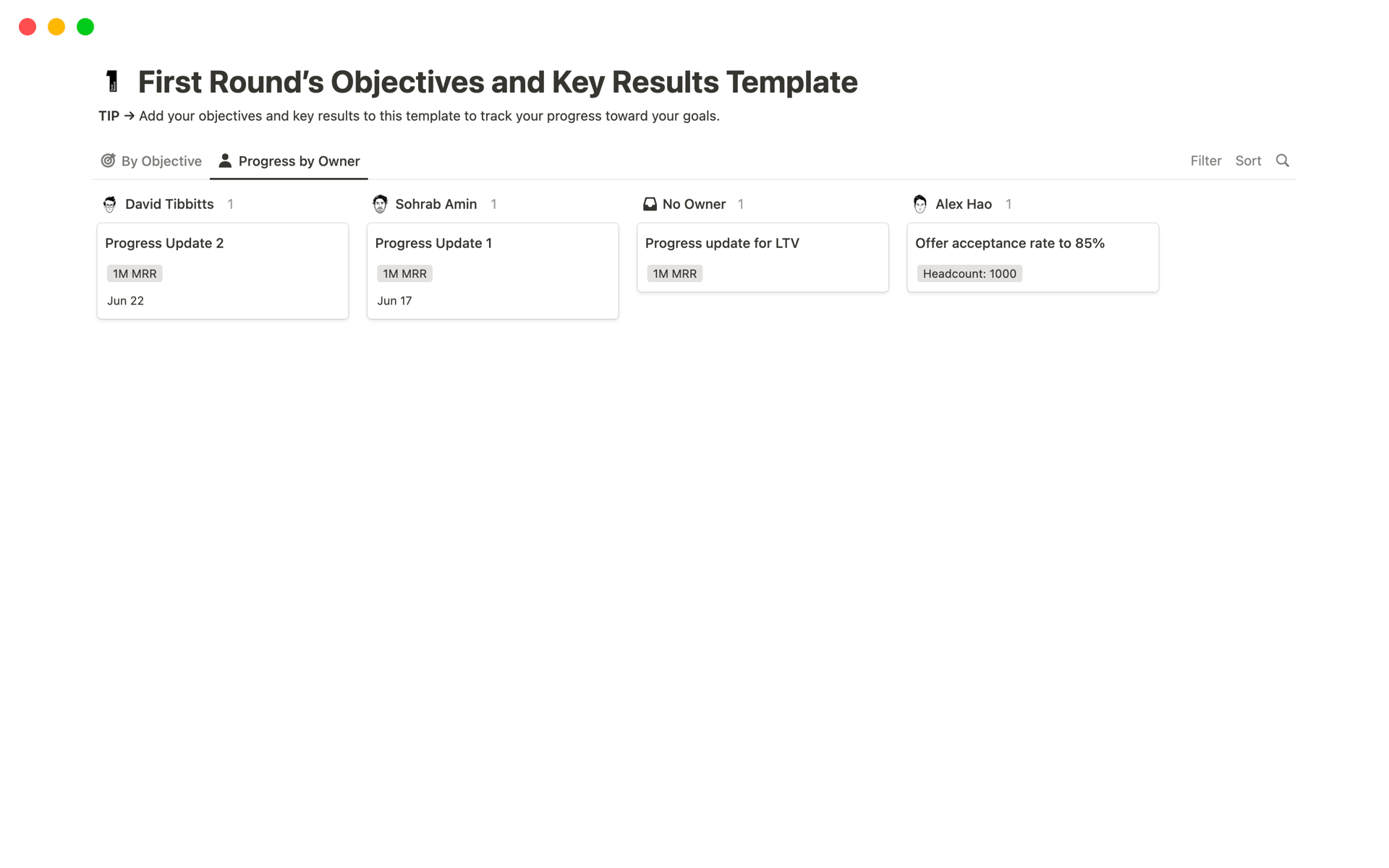Viewport: 1389px width, 868px height.
Task: Open the Offer acceptance rate to 85% card
Action: coord(1010,243)
